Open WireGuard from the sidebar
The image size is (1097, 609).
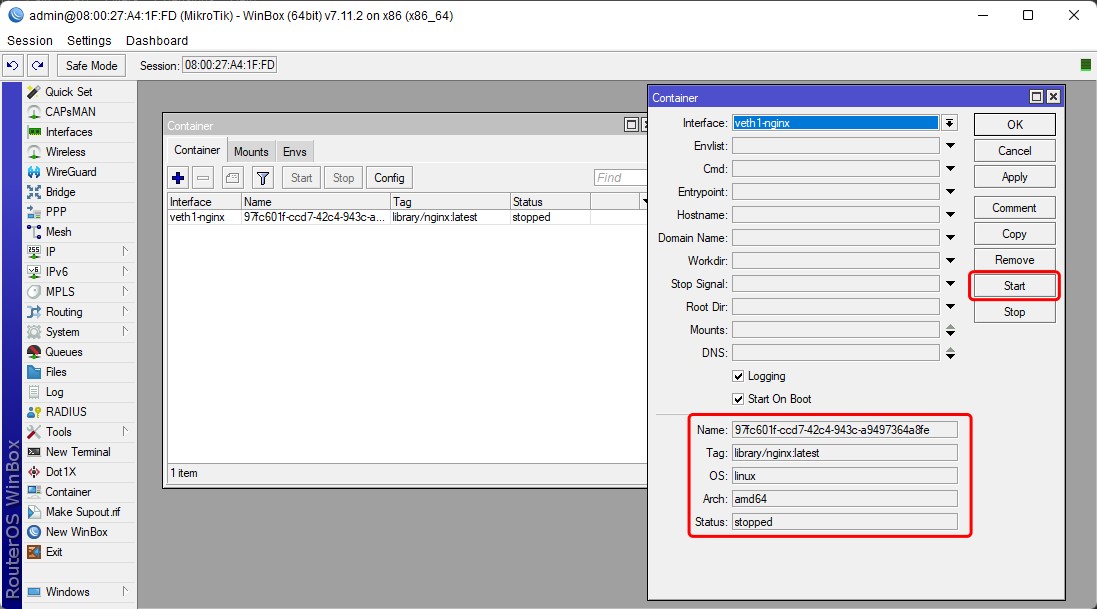(70, 172)
